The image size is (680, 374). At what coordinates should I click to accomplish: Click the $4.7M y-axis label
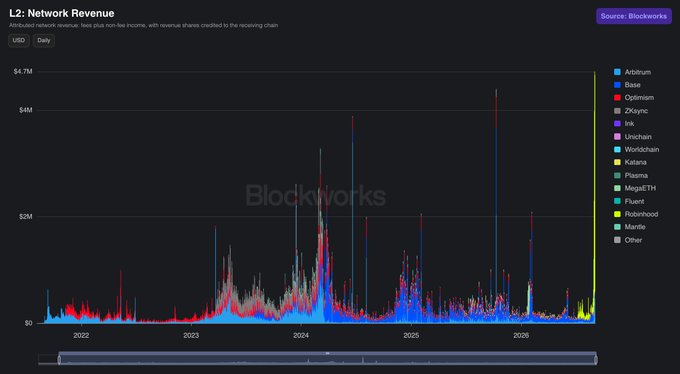pyautogui.click(x=23, y=71)
